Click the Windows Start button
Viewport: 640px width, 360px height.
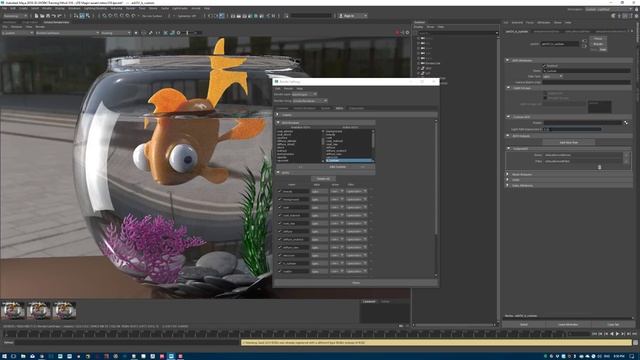point(4,356)
